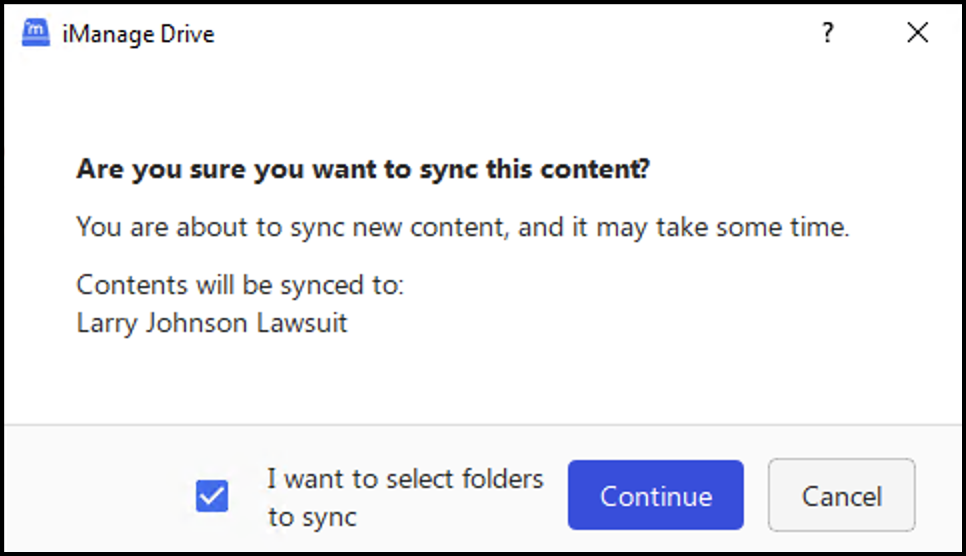Click the empty title bar area
966x556 pixels.
[x=500, y=34]
